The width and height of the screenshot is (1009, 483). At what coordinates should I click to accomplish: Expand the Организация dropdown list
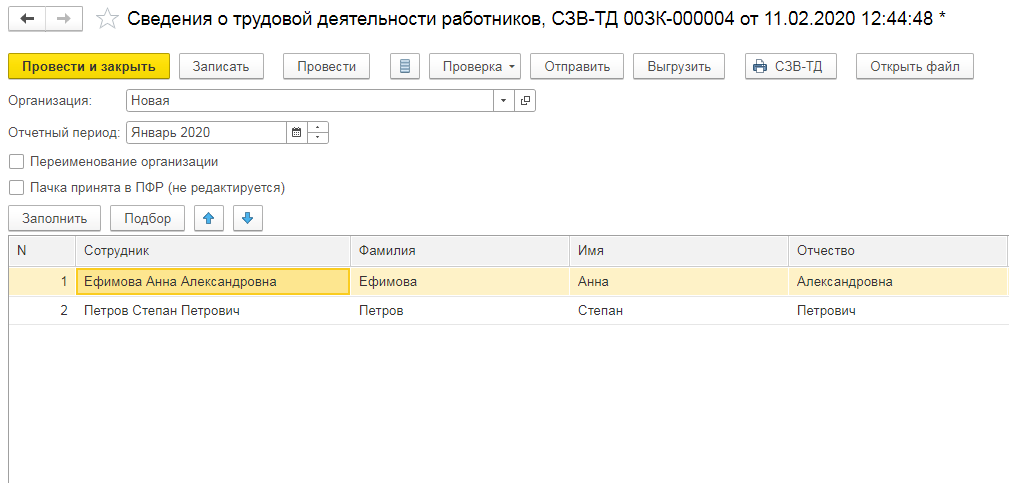pyautogui.click(x=504, y=100)
